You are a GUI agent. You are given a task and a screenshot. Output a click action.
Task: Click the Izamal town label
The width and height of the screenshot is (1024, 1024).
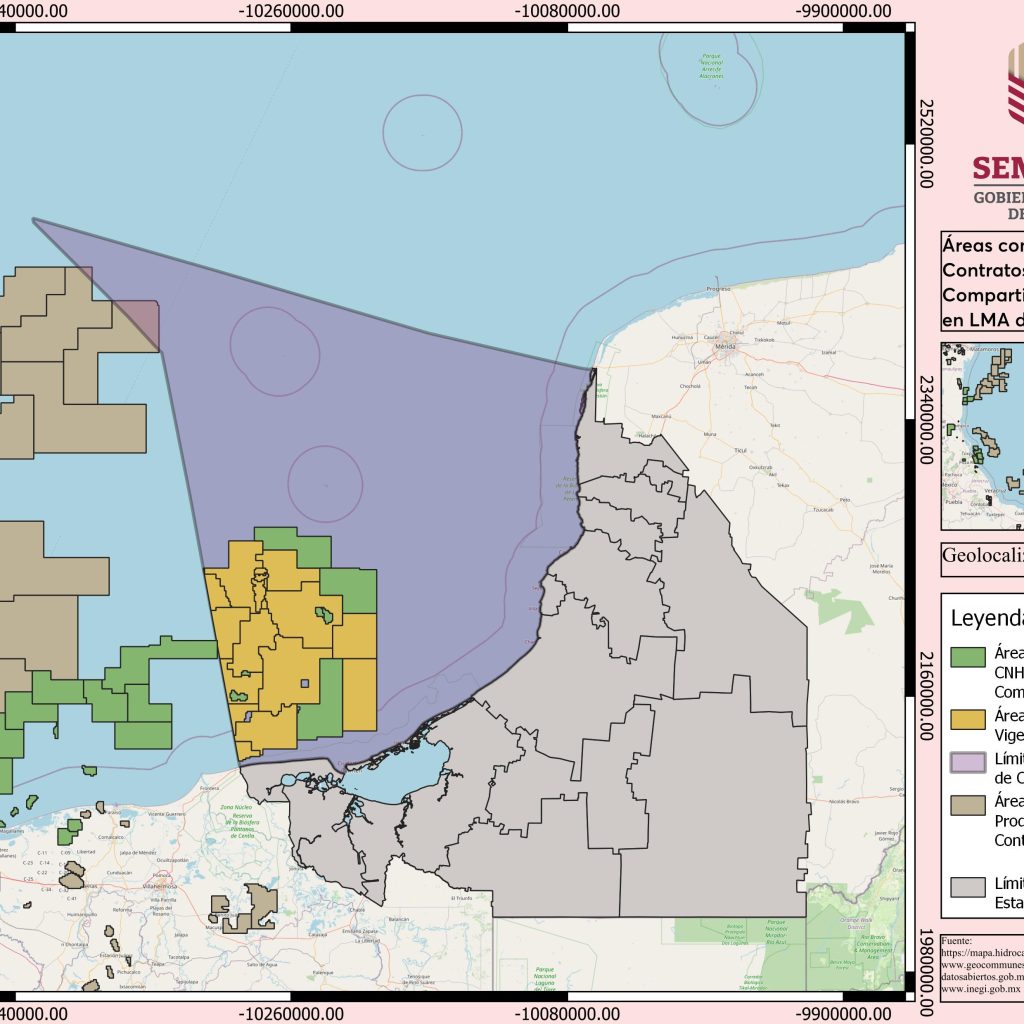pyautogui.click(x=829, y=352)
